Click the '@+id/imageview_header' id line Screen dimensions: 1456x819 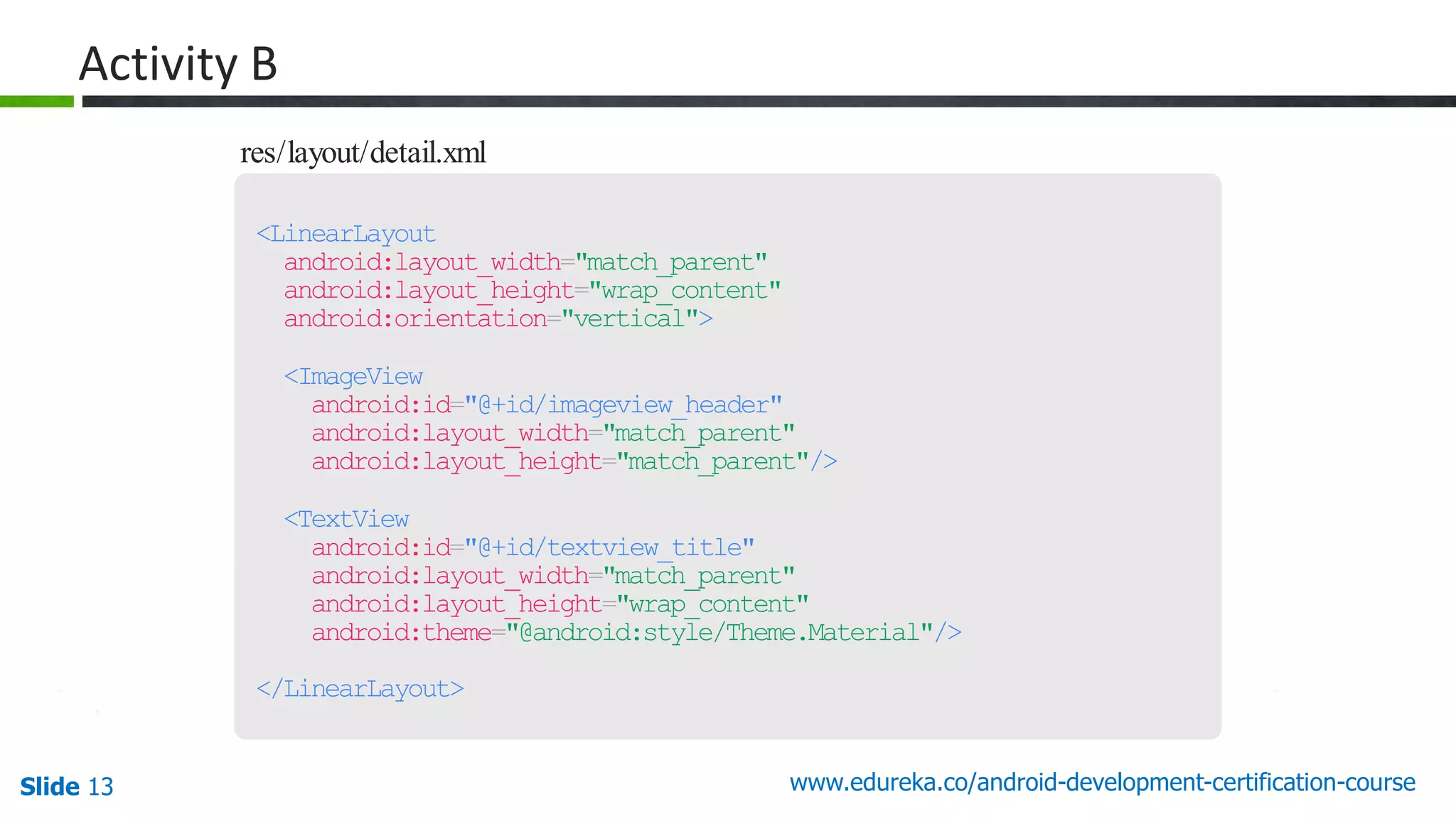click(x=547, y=405)
